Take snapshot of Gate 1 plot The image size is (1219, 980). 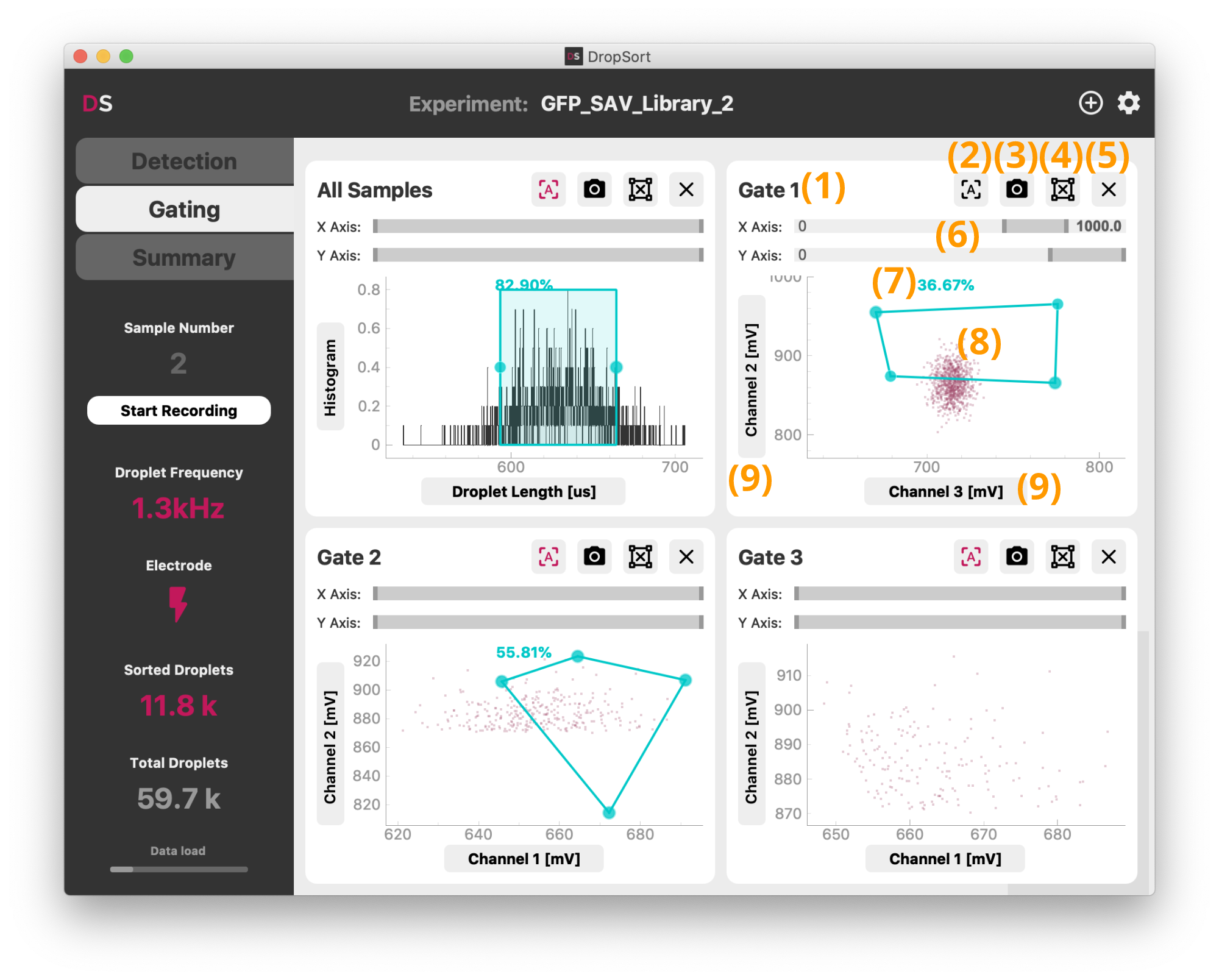point(1016,190)
